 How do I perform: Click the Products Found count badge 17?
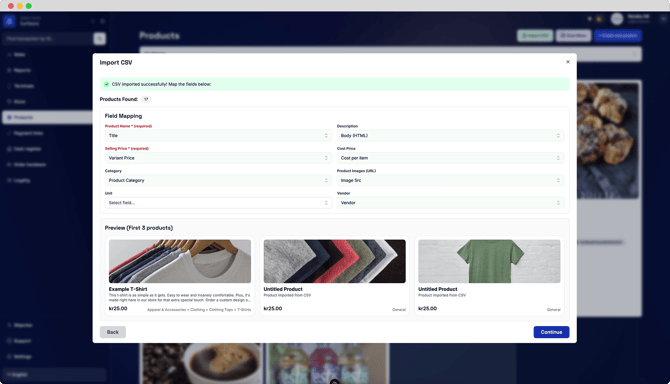146,99
